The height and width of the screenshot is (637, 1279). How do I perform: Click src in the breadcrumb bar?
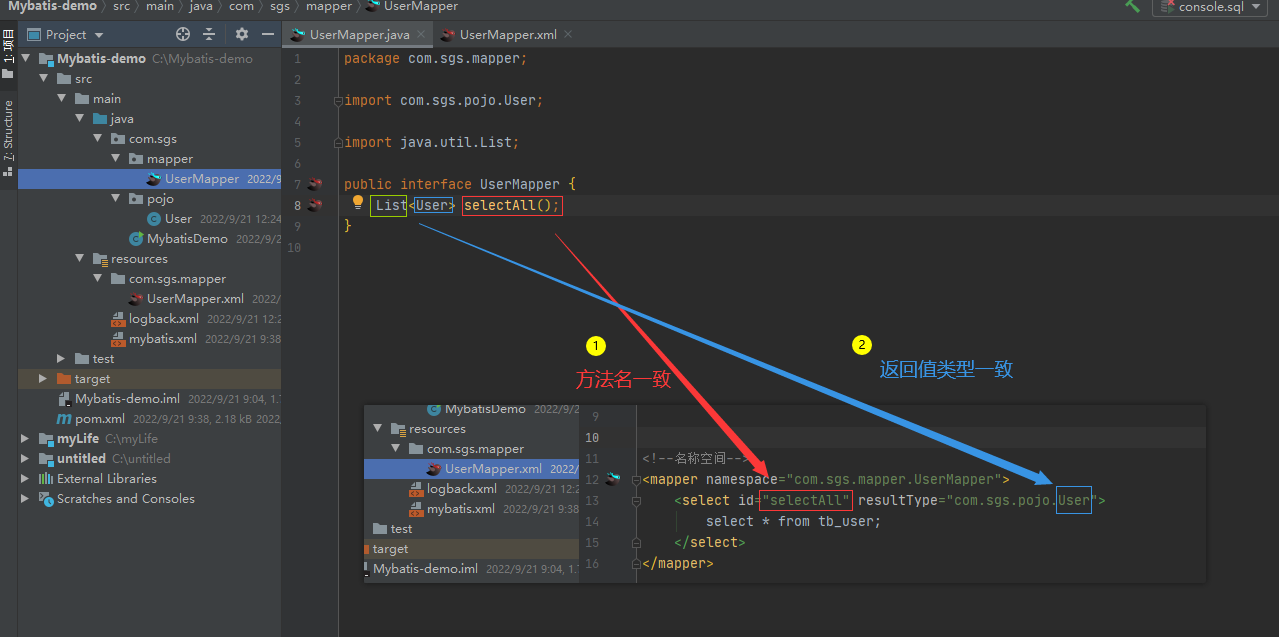121,6
